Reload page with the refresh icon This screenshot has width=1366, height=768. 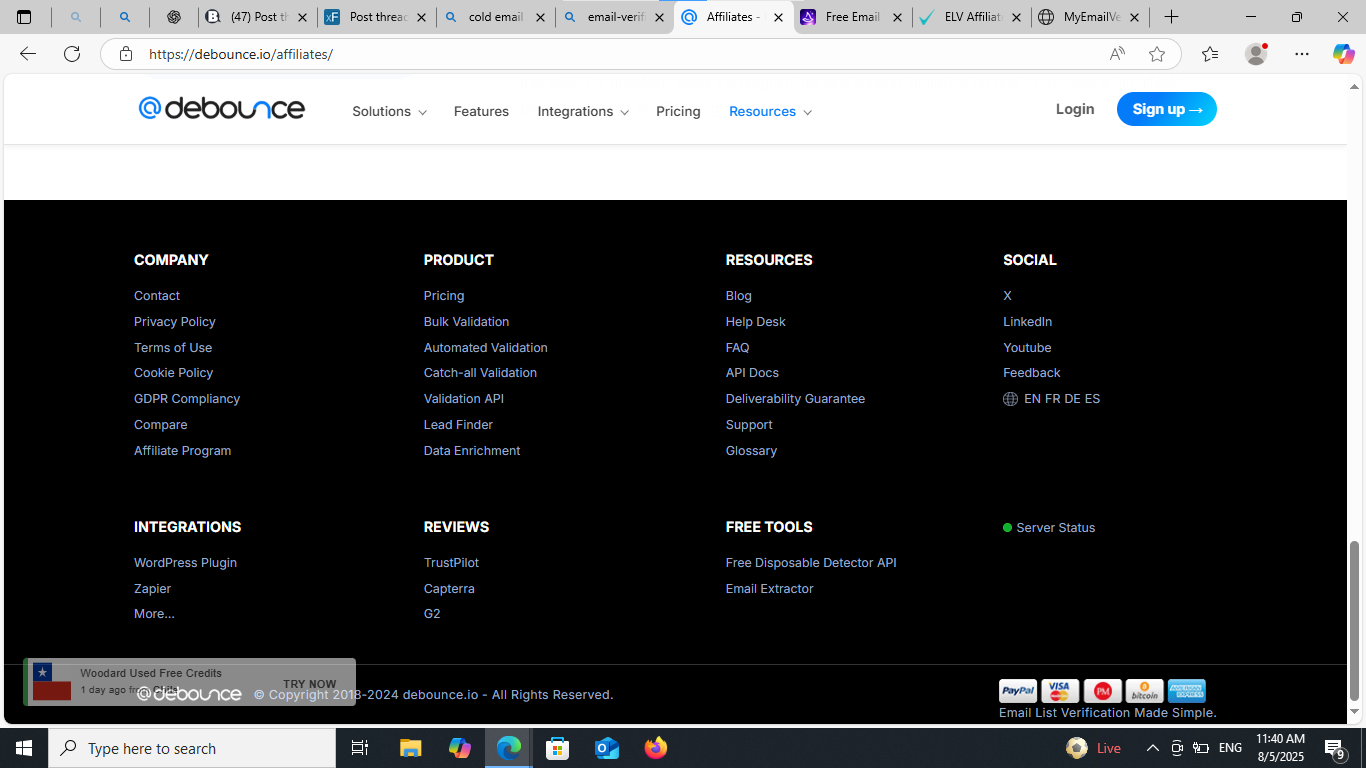[x=72, y=54]
